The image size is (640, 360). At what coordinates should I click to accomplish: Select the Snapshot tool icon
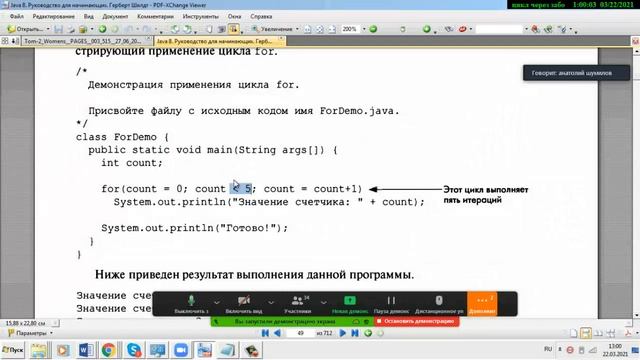(222, 29)
